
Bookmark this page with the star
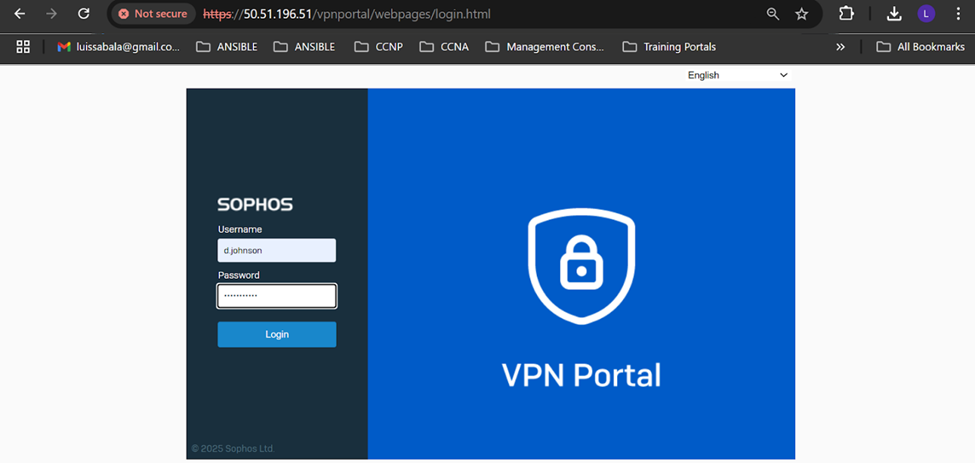[802, 14]
